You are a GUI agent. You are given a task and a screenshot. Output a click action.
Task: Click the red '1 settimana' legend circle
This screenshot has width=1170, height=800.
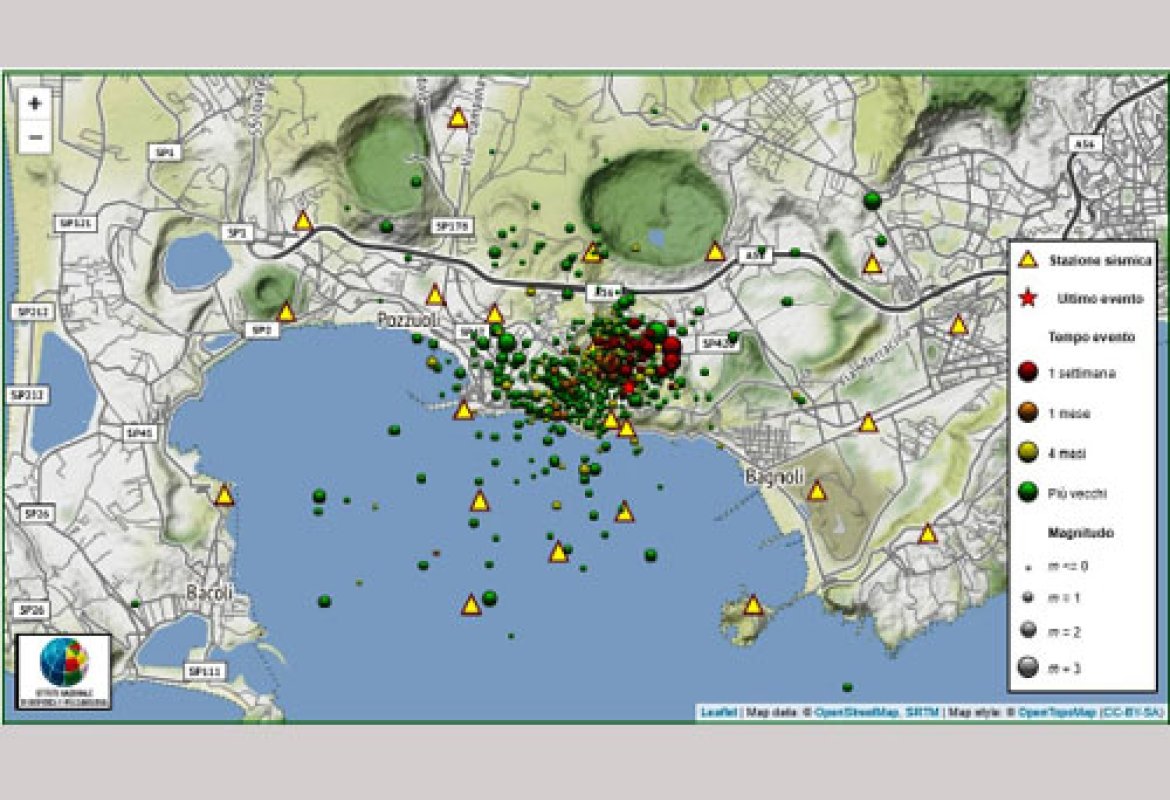1028,372
